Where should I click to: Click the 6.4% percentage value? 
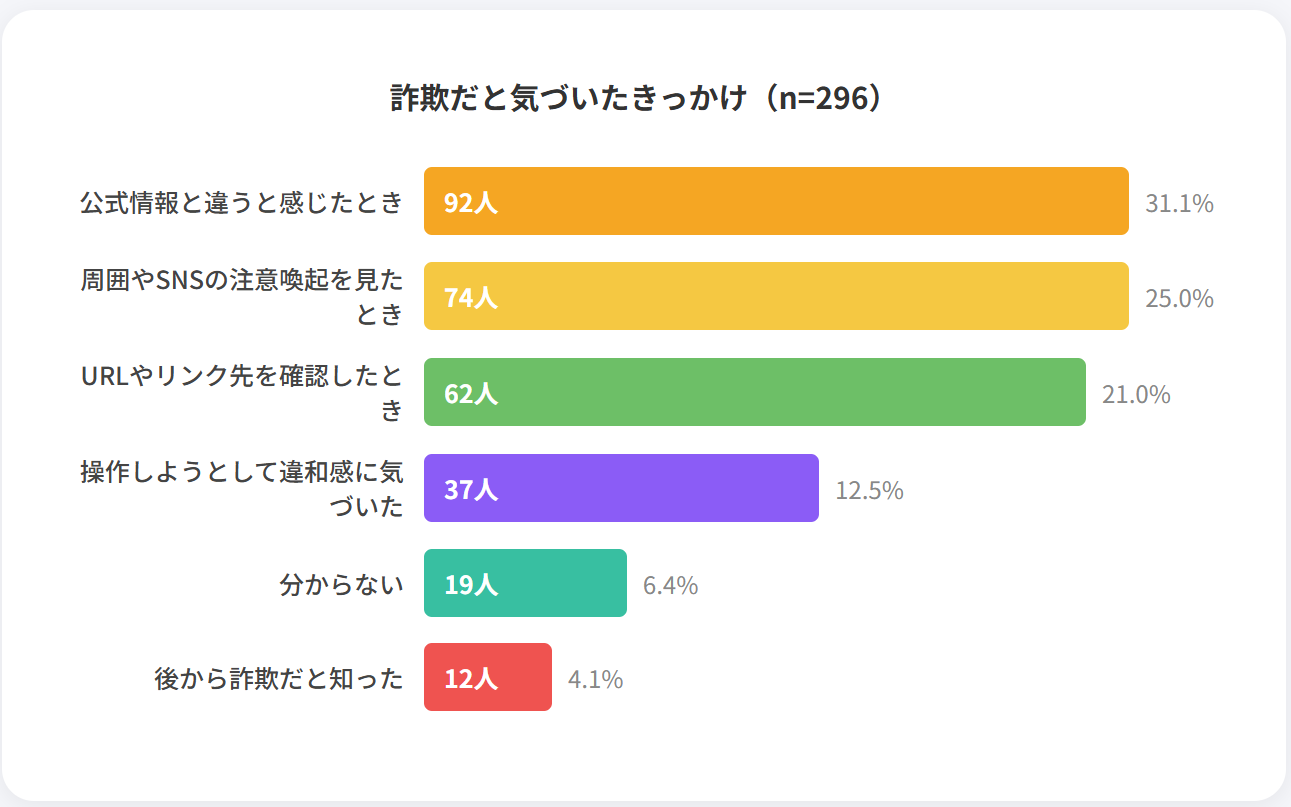coord(670,585)
